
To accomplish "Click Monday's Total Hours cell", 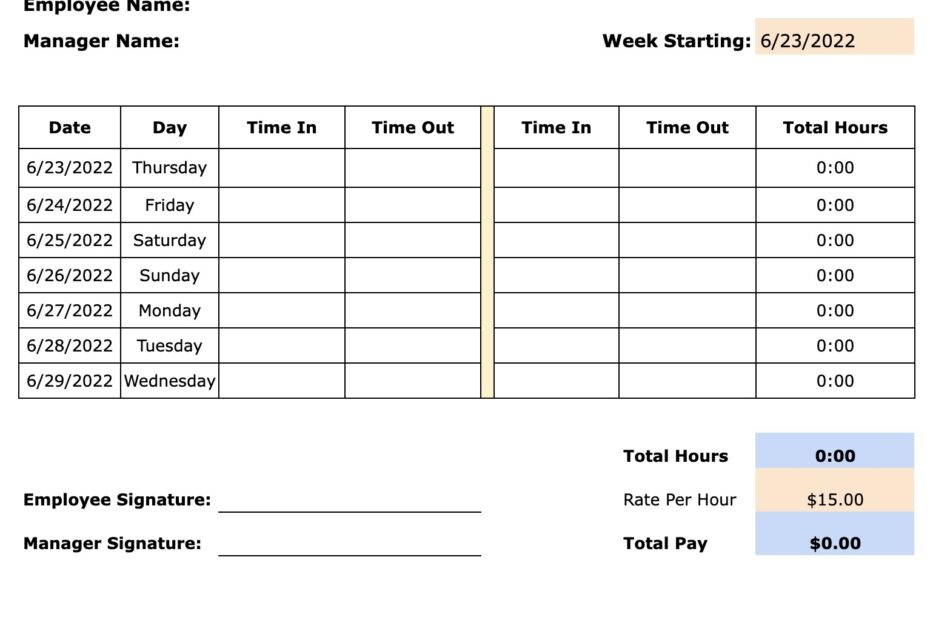I will click(x=835, y=310).
